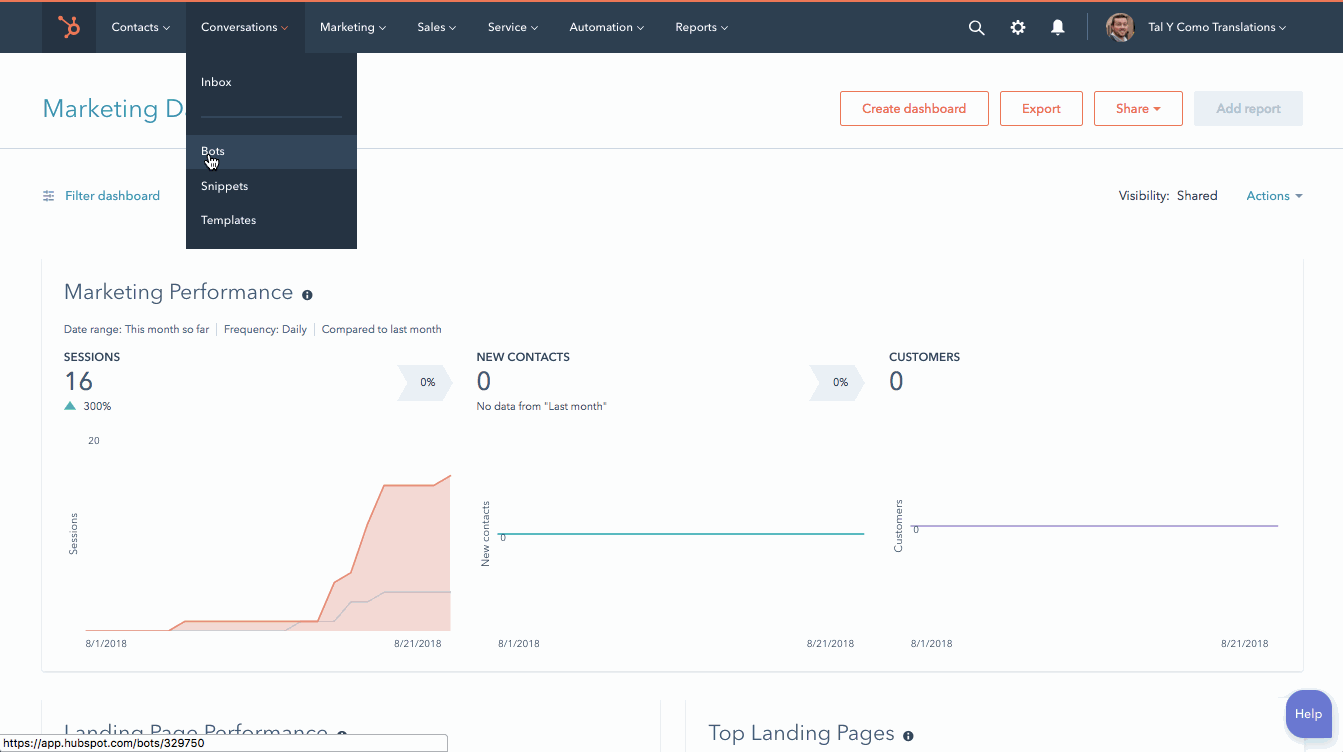The width and height of the screenshot is (1343, 752).
Task: Choose Snippets in the Conversations menu
Action: (224, 186)
